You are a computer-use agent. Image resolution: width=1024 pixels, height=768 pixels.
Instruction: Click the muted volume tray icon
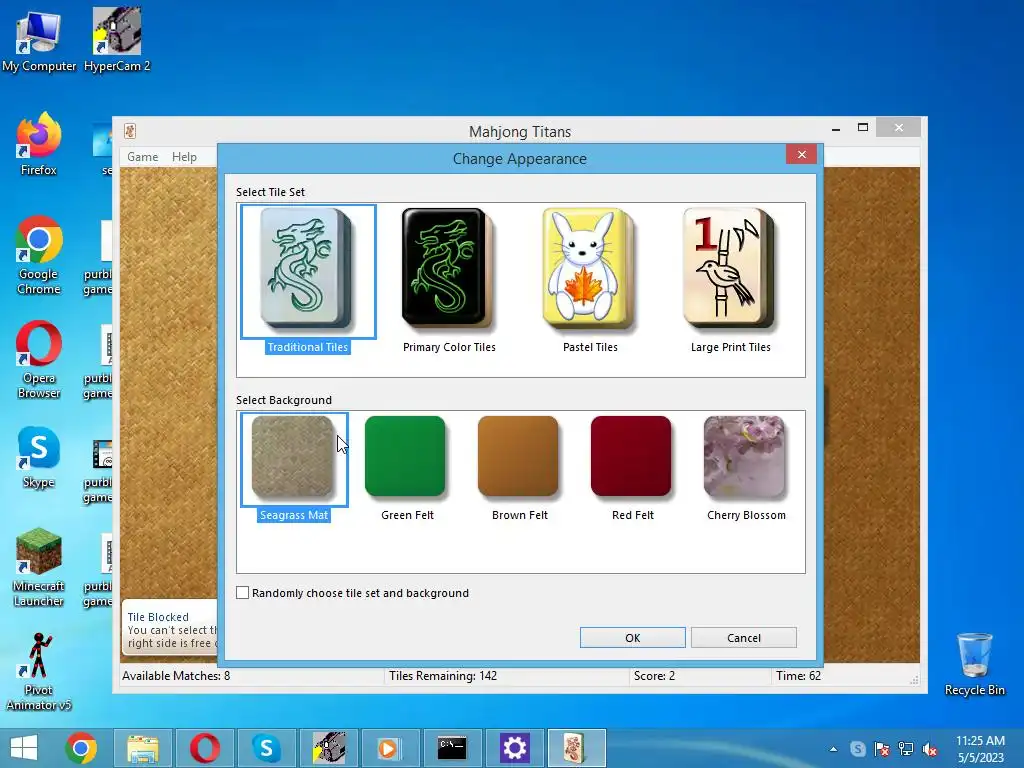[x=929, y=748]
